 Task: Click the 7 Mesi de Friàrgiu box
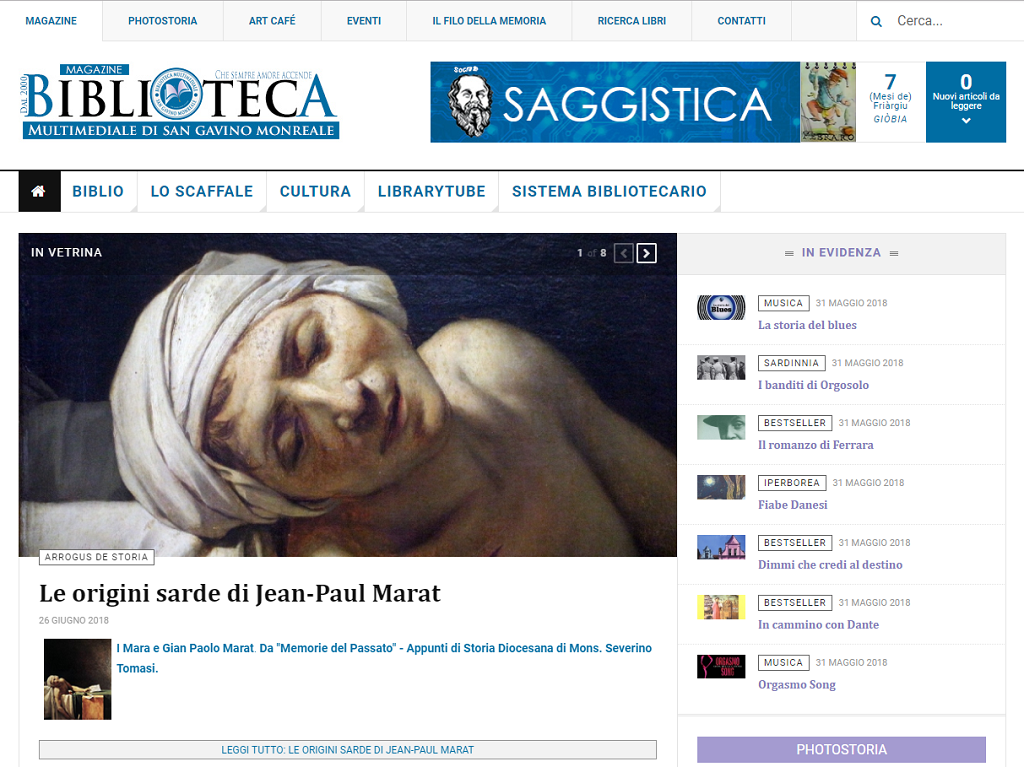[891, 102]
